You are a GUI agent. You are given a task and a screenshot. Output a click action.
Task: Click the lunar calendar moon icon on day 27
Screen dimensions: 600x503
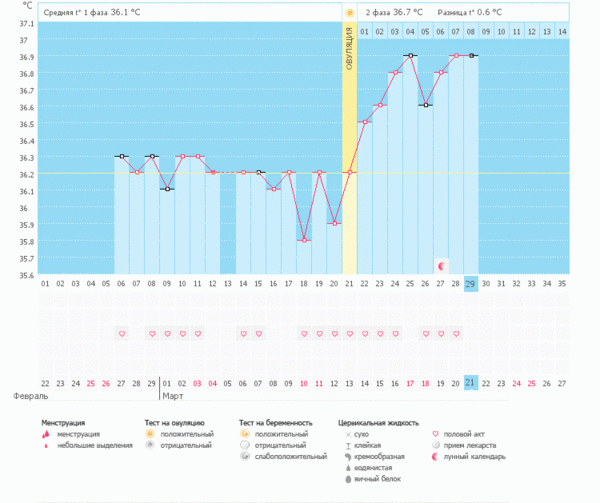pyautogui.click(x=442, y=266)
